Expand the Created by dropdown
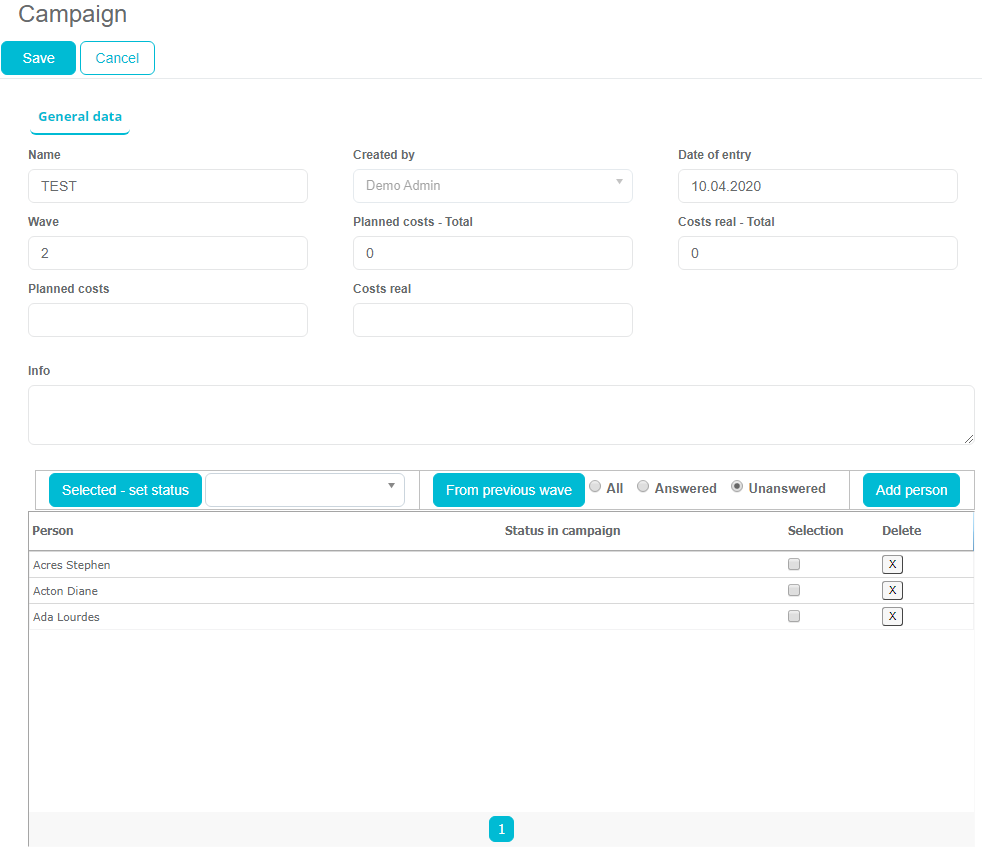The width and height of the screenshot is (982, 854). (492, 186)
